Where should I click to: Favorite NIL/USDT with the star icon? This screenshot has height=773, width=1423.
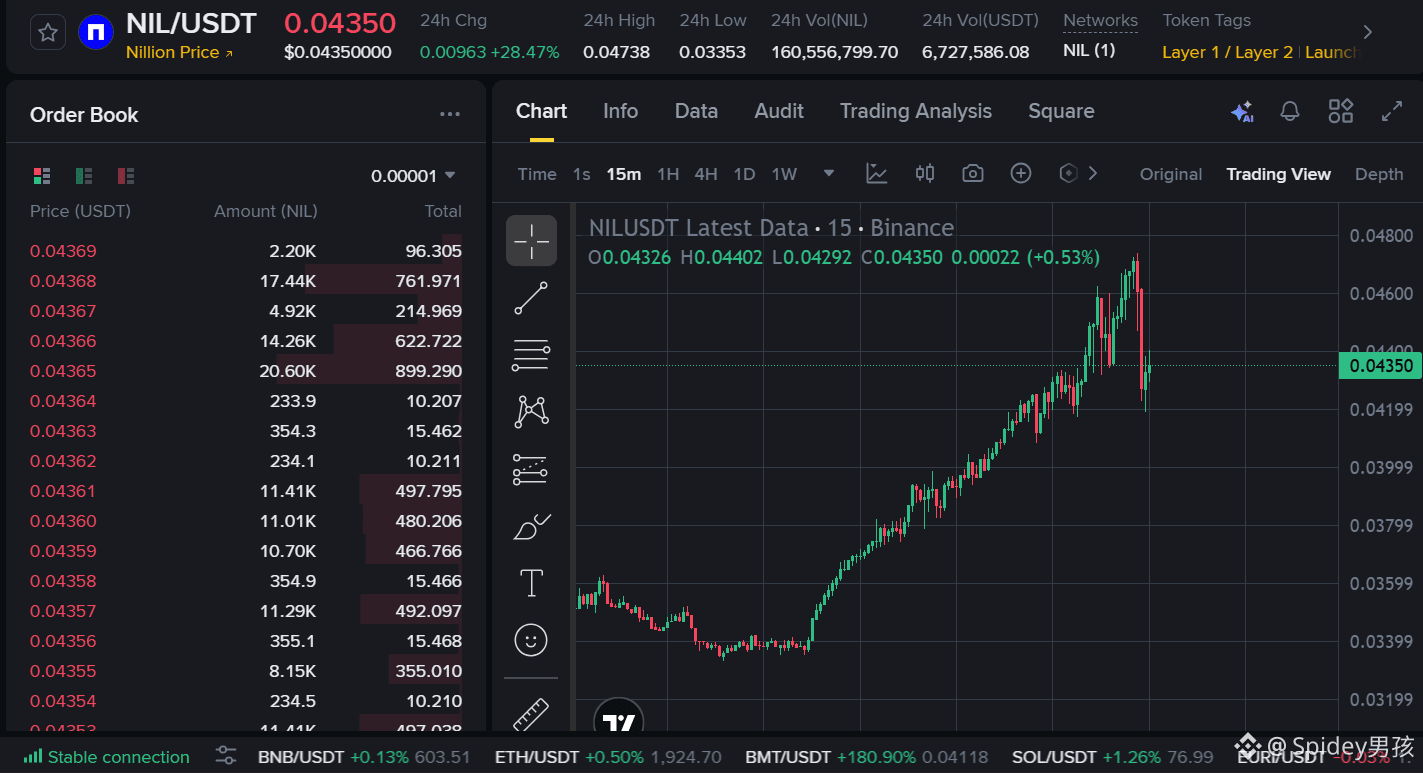[47, 33]
